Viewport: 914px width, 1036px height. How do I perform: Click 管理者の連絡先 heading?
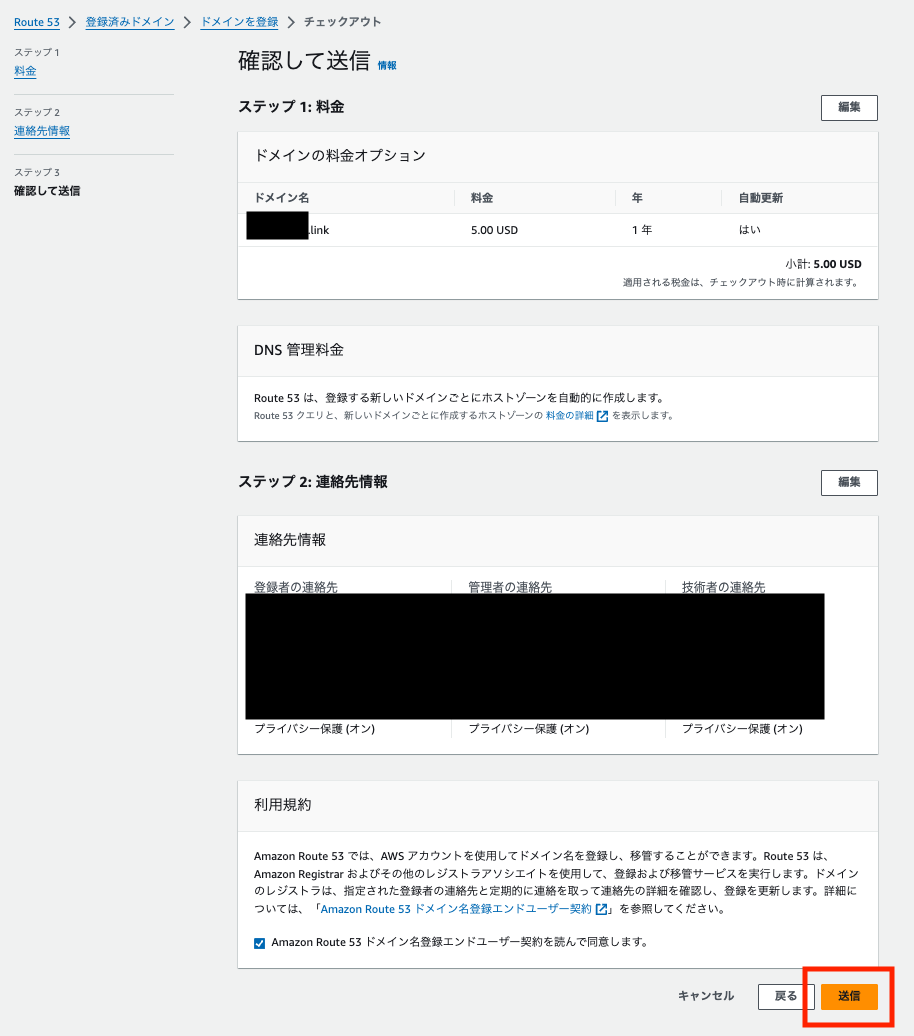click(510, 587)
